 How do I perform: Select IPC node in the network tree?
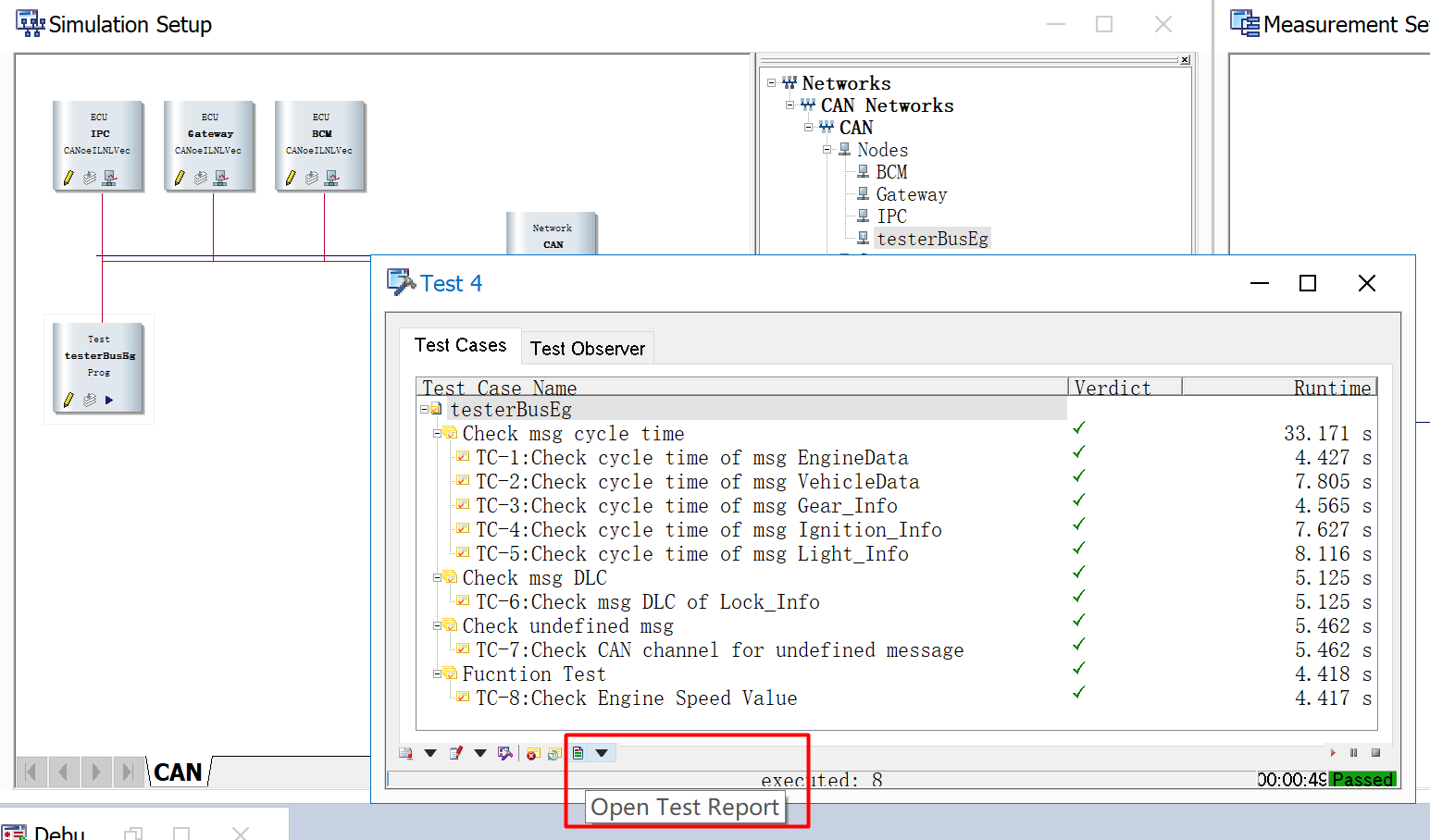coord(891,216)
